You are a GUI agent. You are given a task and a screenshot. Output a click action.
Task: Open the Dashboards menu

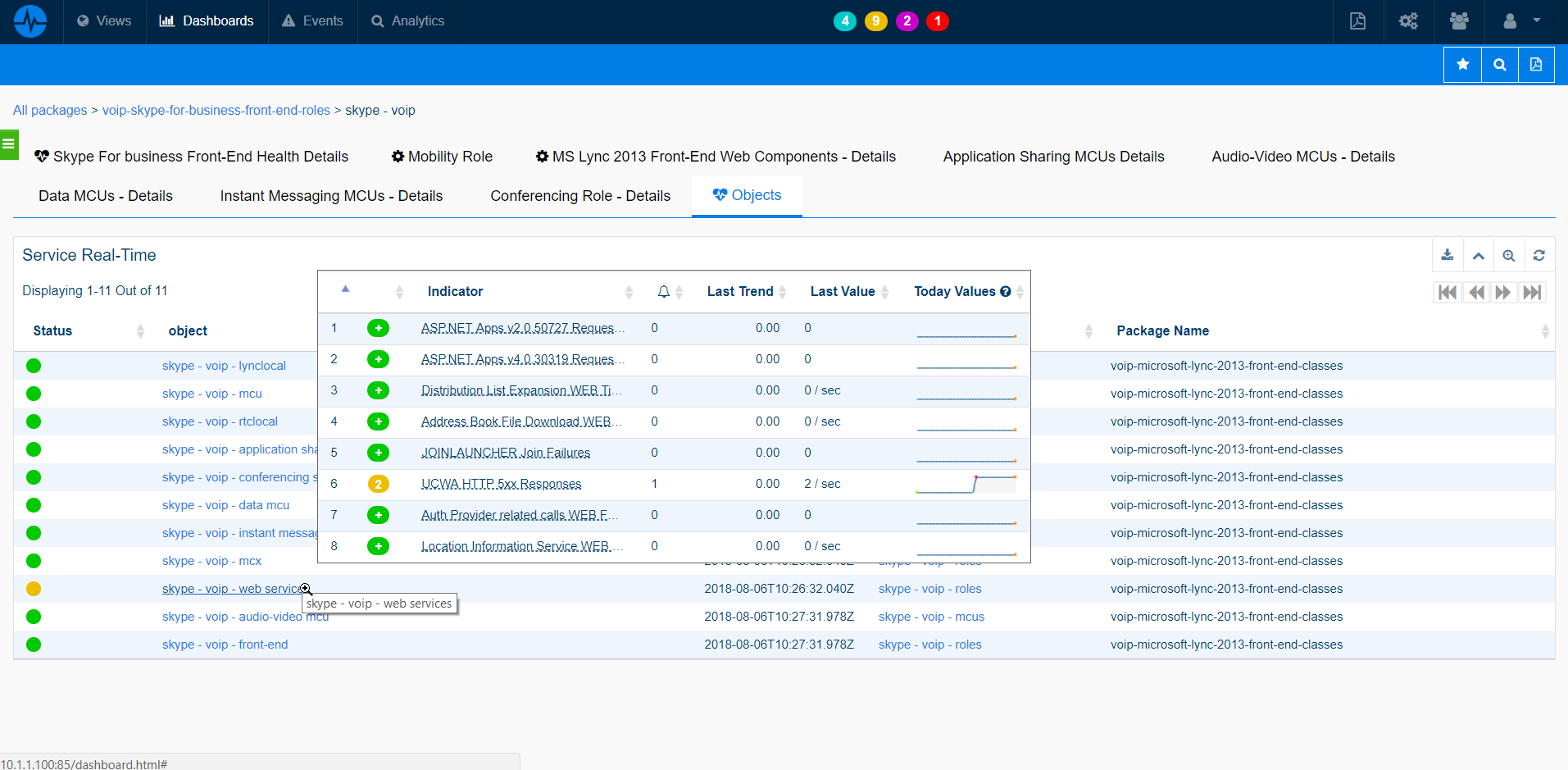click(x=207, y=21)
